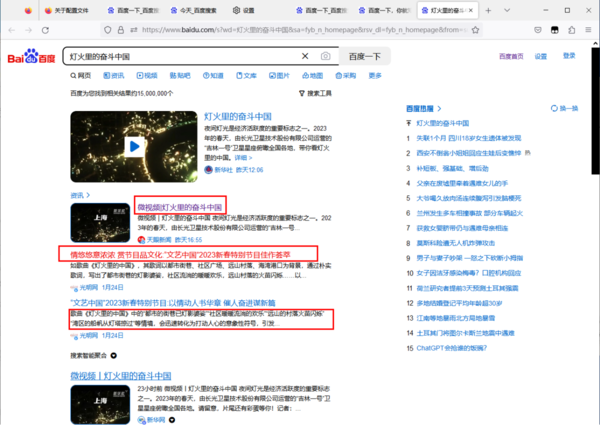Screen dimensions: 600x425
Task: Play the video in the top result
Action: [x=134, y=147]
